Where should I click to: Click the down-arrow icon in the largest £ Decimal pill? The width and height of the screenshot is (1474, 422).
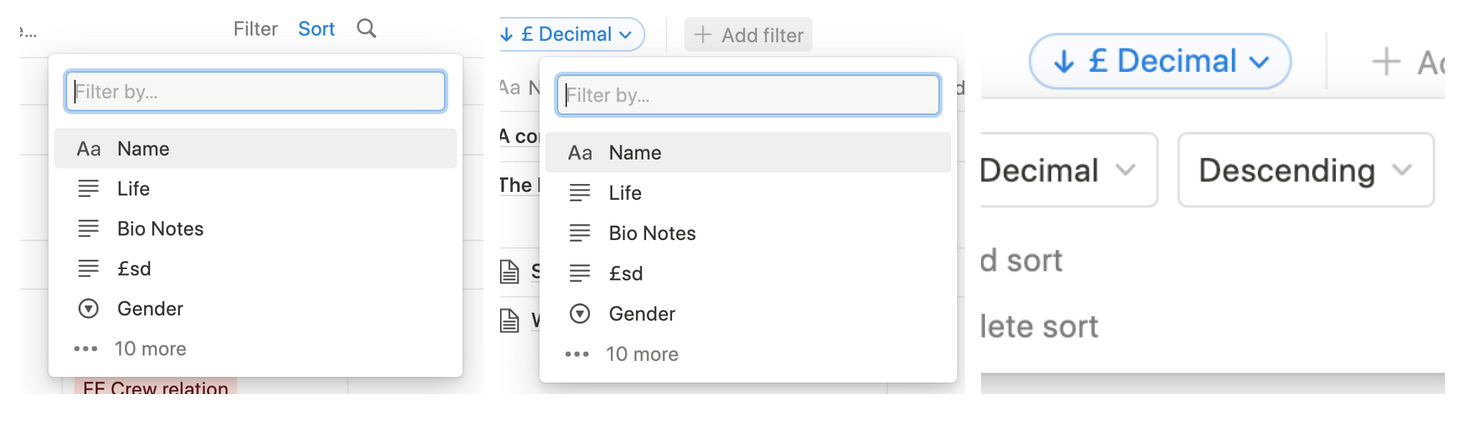pos(1064,62)
